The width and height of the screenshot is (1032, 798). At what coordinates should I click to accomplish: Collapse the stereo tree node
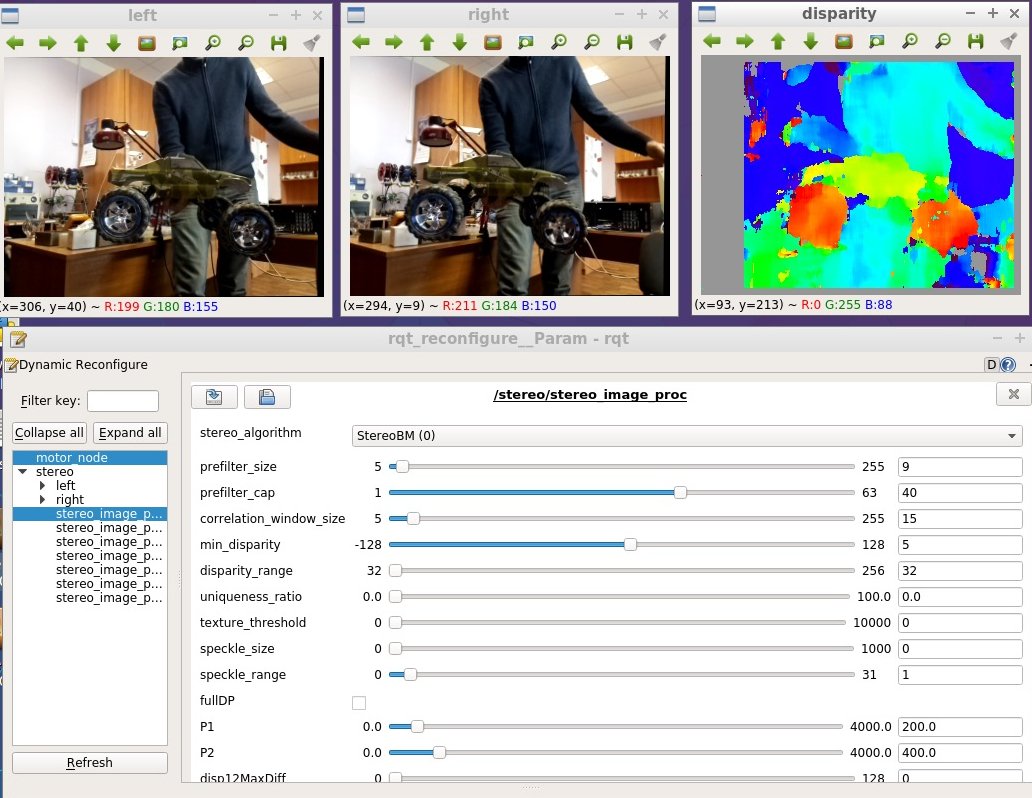[23, 471]
